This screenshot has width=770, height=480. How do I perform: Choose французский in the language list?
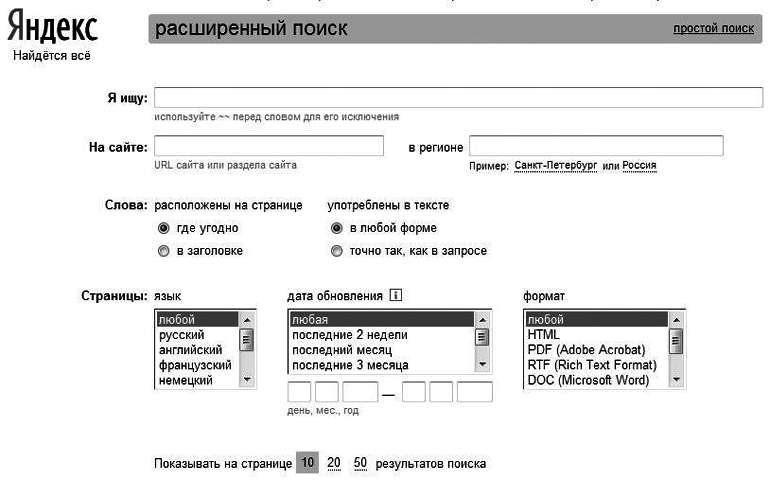(197, 365)
